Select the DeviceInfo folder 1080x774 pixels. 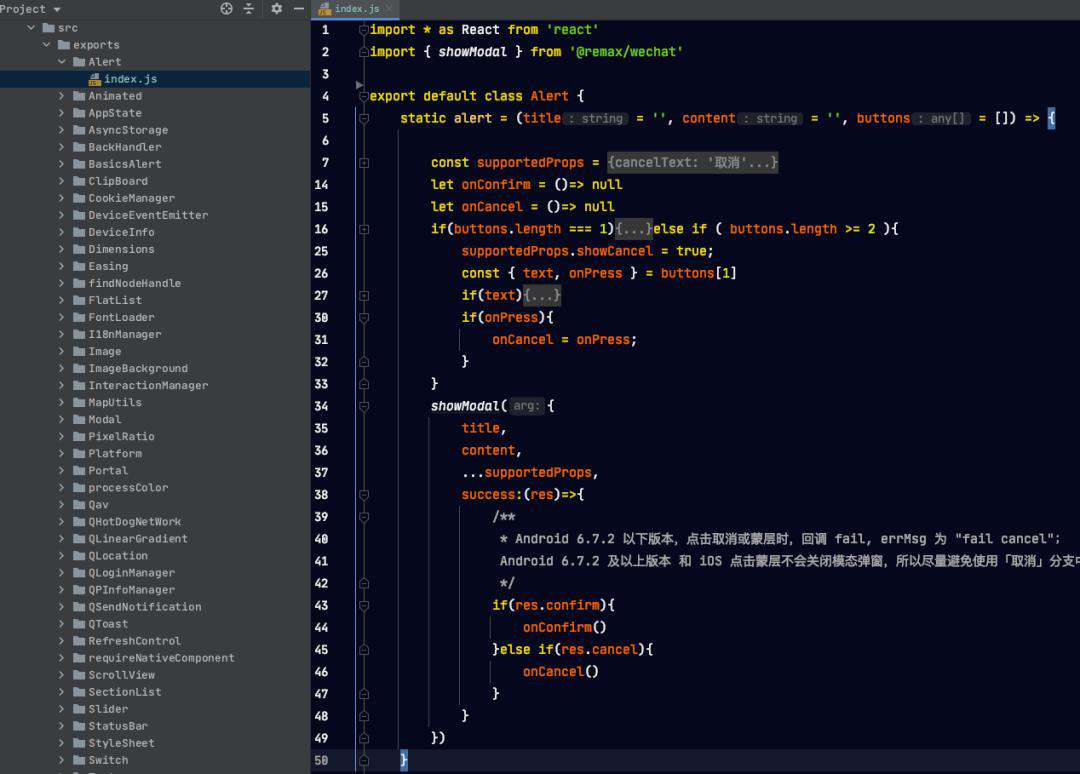point(121,232)
